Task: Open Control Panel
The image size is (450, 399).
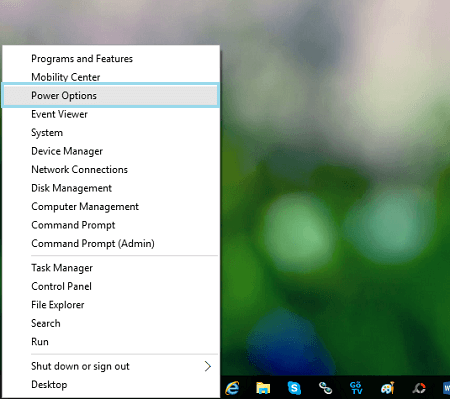Action: [111, 286]
